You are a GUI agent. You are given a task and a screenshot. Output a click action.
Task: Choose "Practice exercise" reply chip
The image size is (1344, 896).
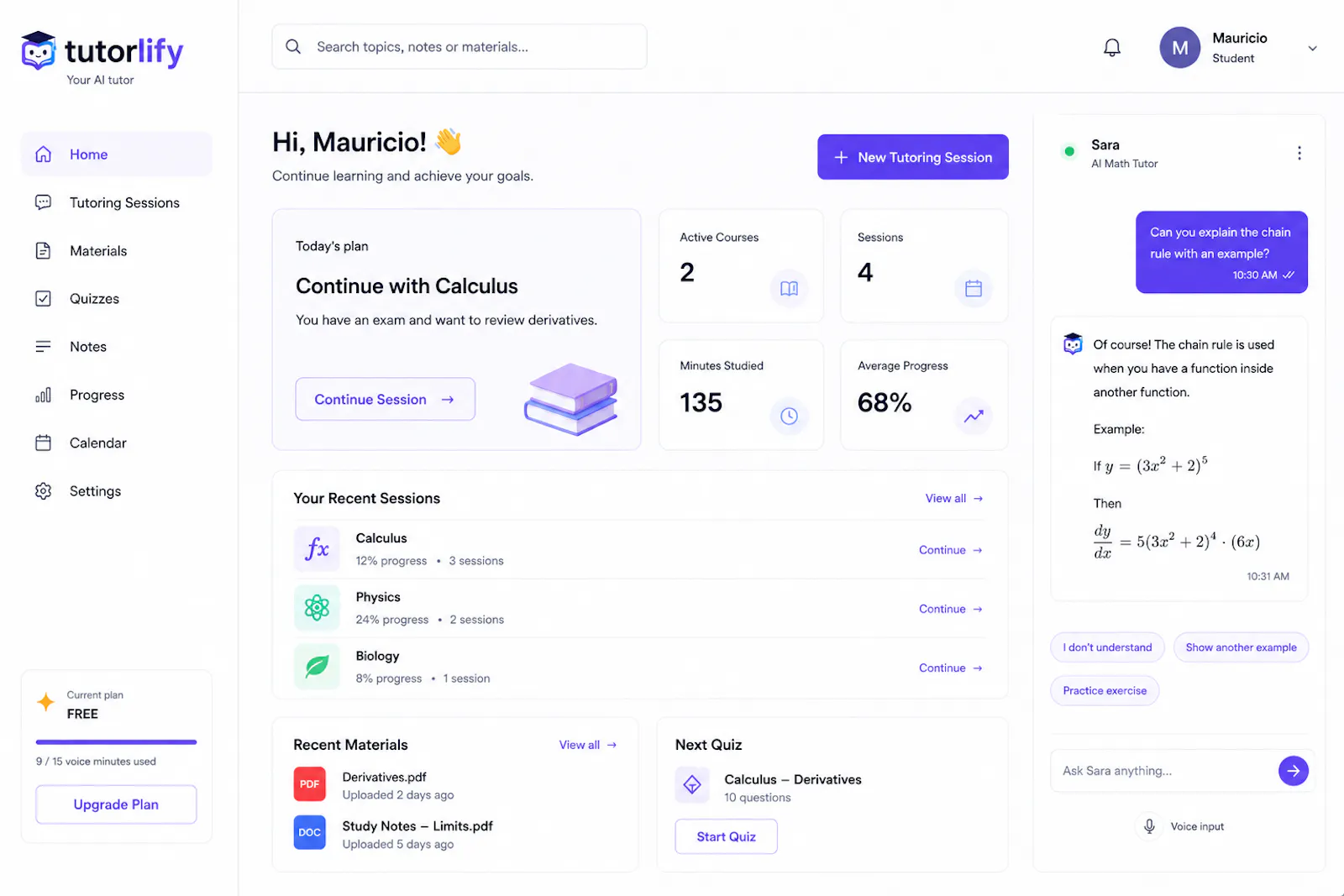tap(1105, 690)
